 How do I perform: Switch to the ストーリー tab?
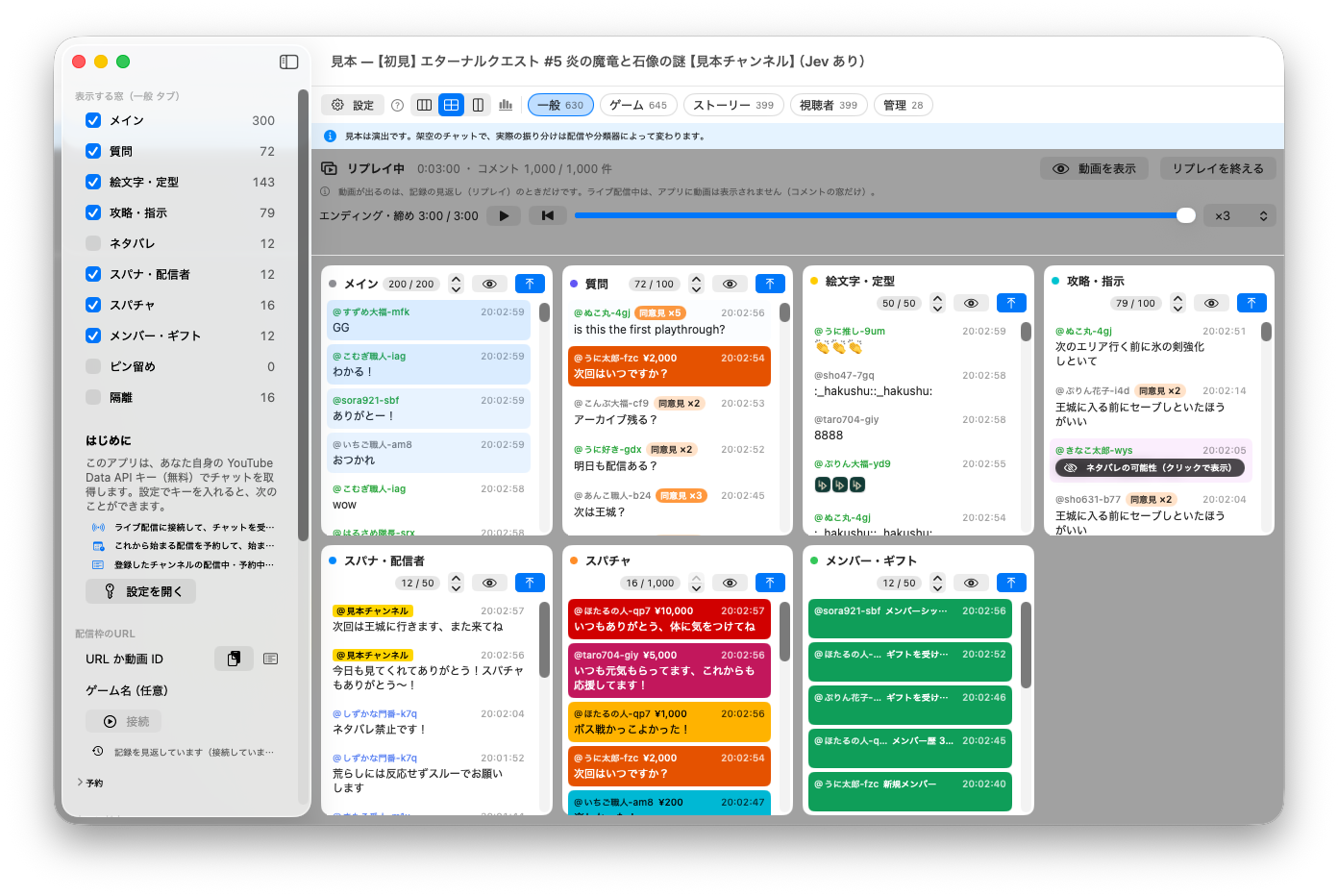click(733, 105)
